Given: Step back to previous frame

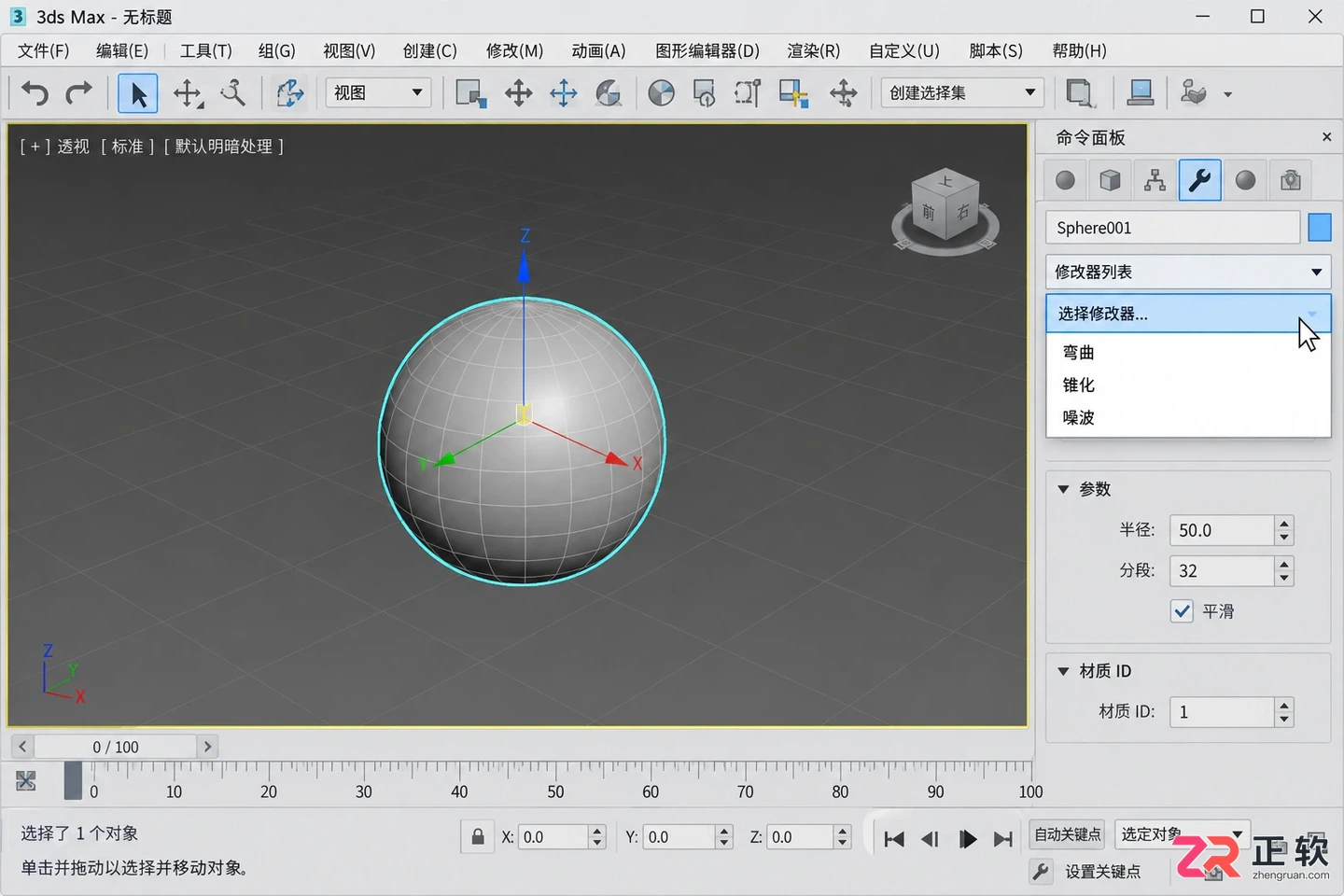Looking at the screenshot, I should click(930, 839).
